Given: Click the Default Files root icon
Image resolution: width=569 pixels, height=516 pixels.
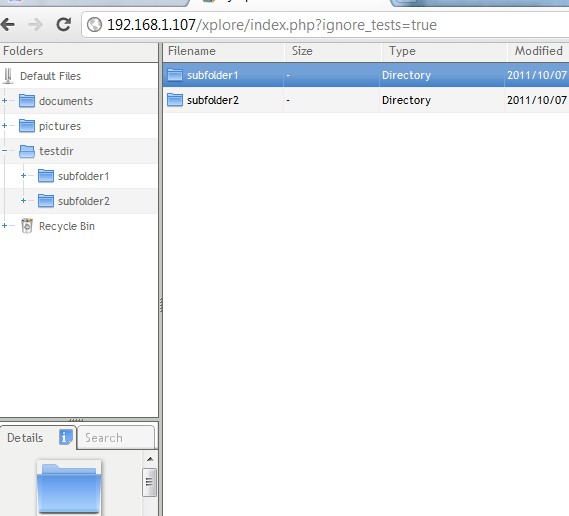Looking at the screenshot, I should click(x=8, y=76).
